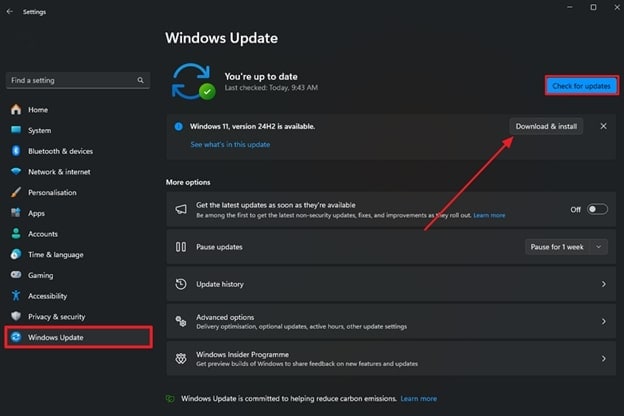Screen dimensions: 624x416
Task: Click the Network & internet Wi-Fi icon
Action: [x=16, y=172]
